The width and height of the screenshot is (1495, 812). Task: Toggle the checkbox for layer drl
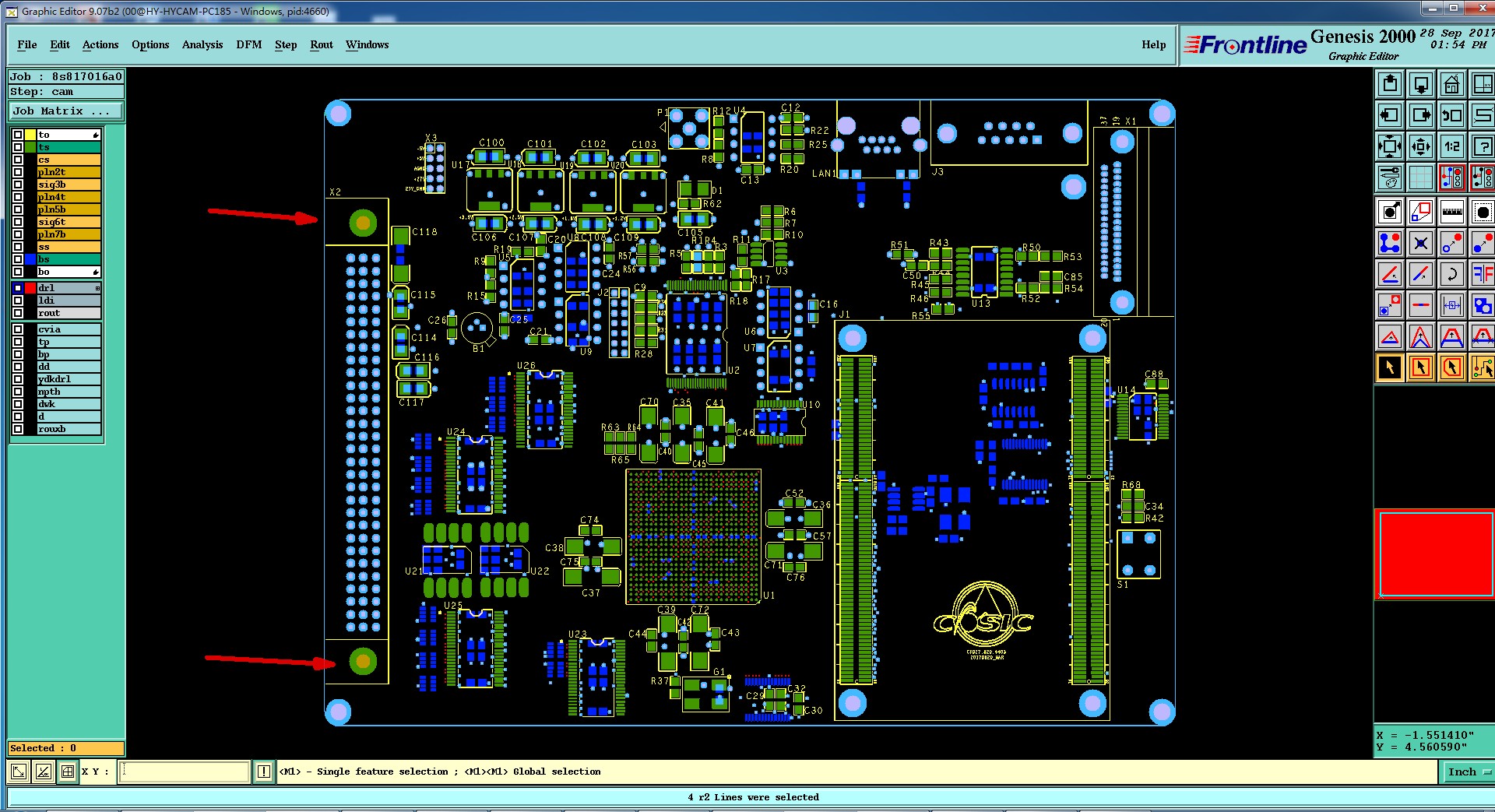pos(18,288)
